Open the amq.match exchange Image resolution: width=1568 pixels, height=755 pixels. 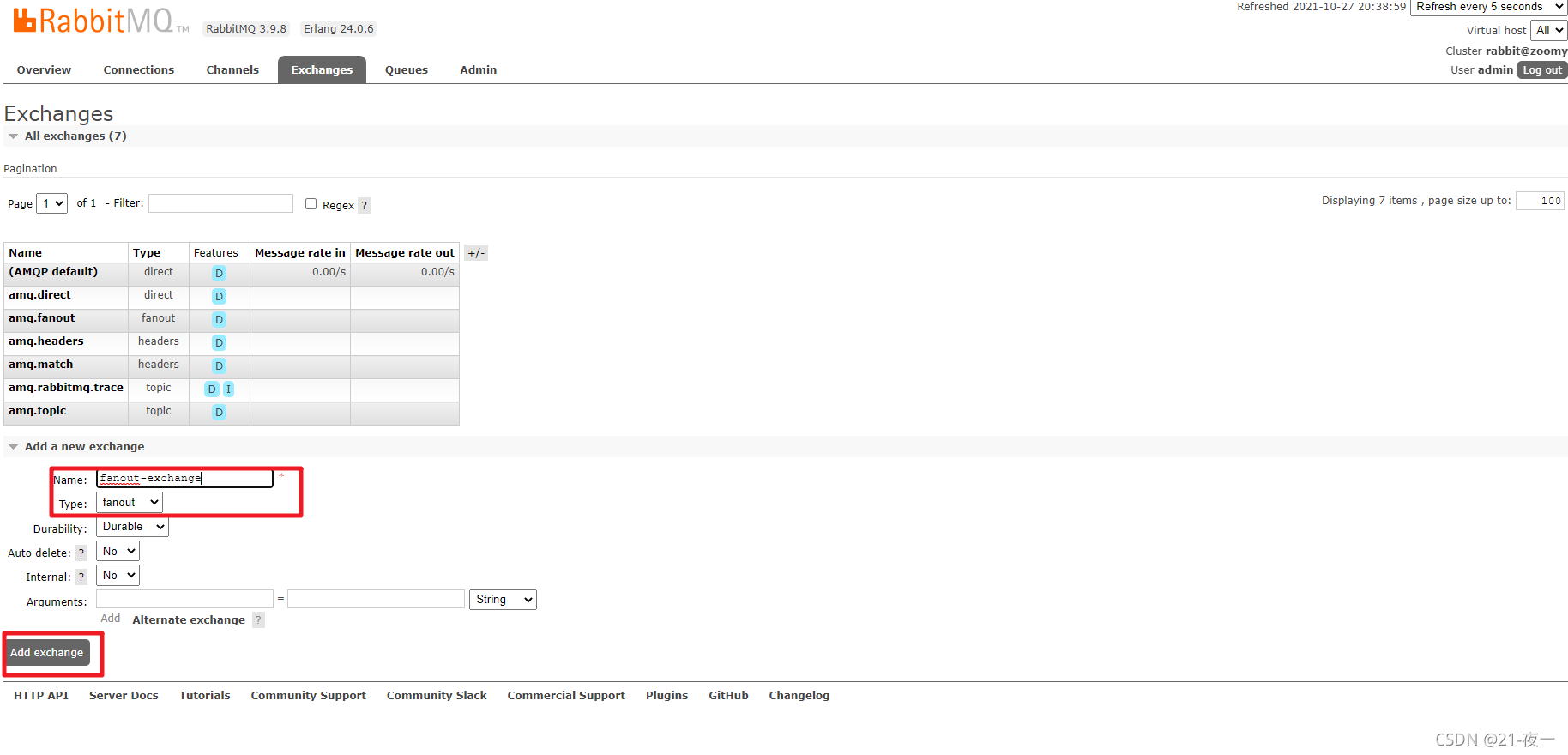(x=41, y=365)
